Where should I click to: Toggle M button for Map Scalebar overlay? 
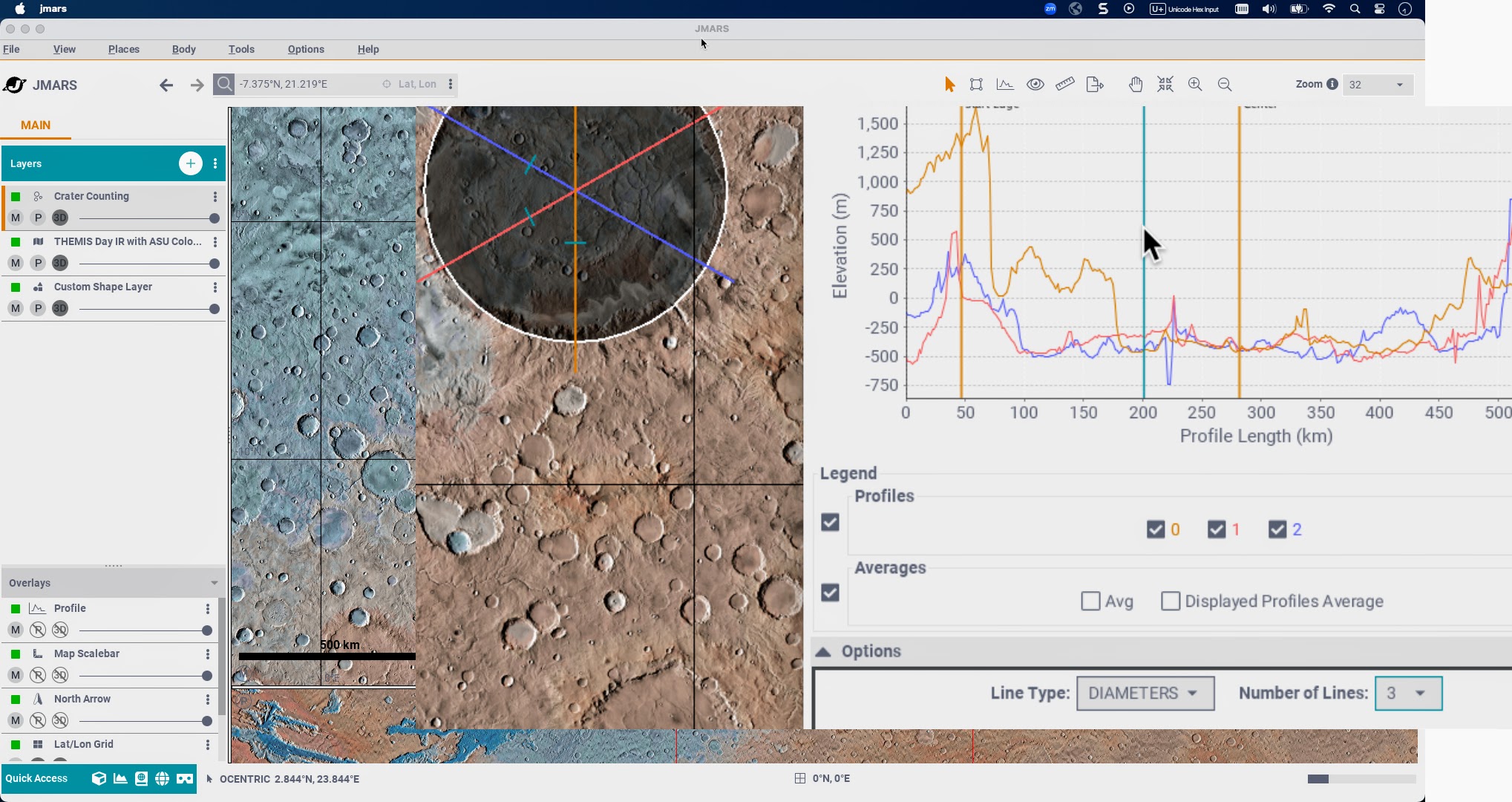pos(16,676)
